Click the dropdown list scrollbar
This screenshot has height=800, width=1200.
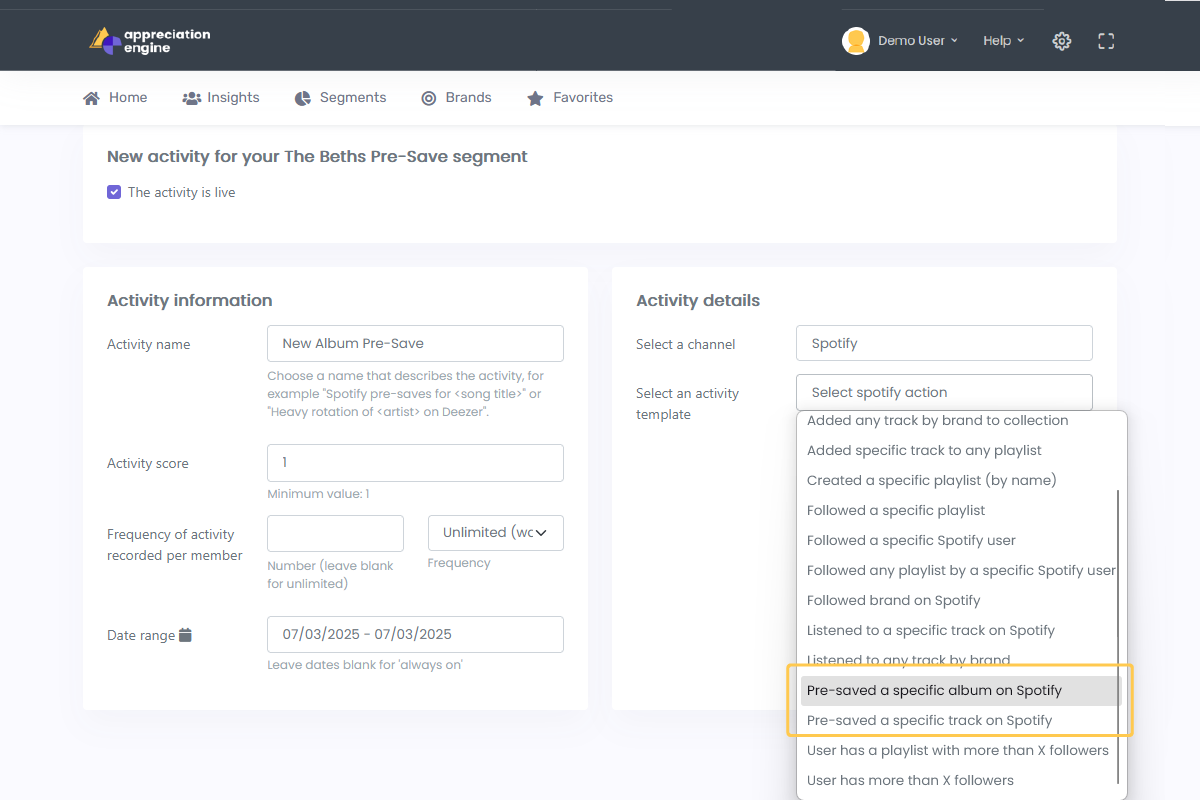[1117, 637]
